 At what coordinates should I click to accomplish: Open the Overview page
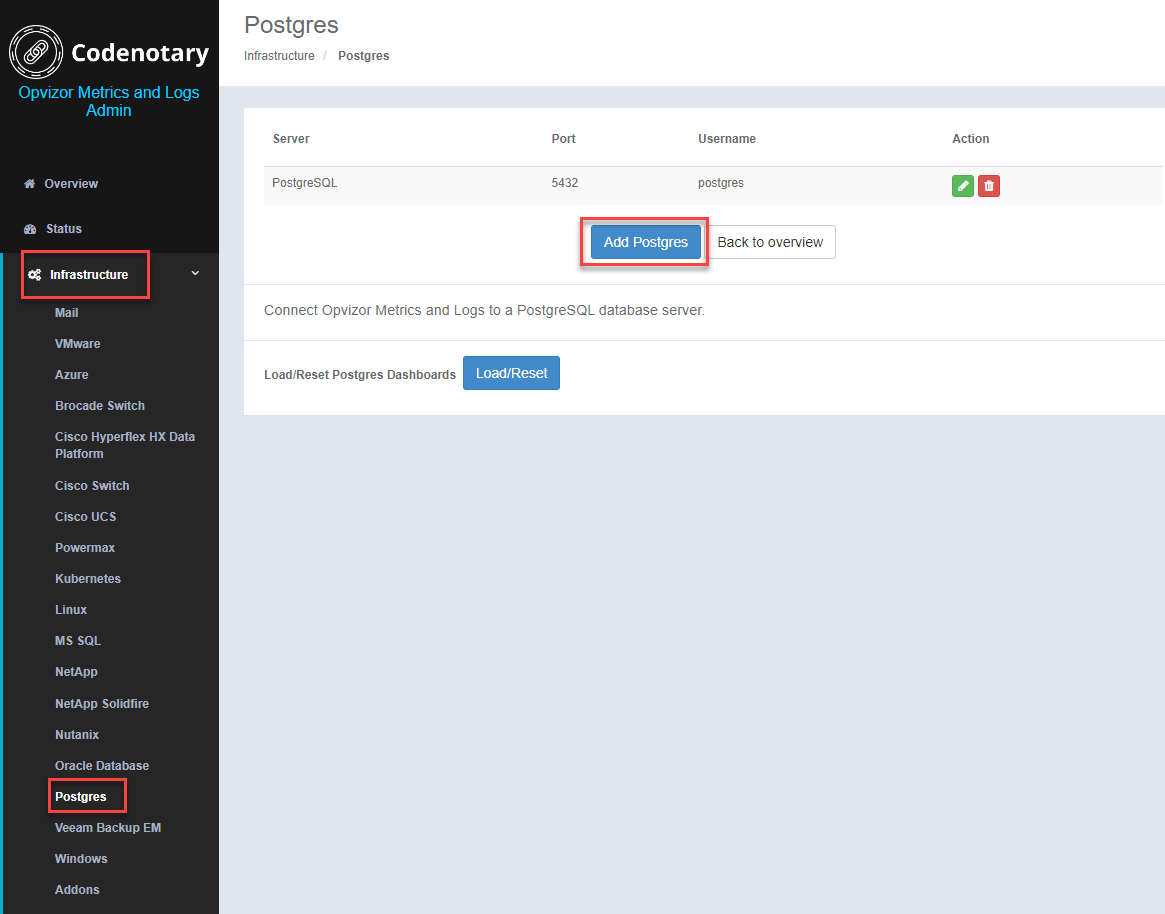click(71, 184)
